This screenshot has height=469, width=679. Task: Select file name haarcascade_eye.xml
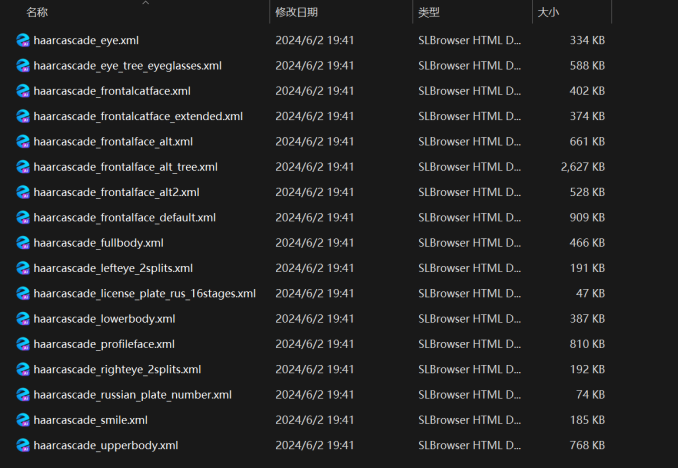click(x=86, y=40)
